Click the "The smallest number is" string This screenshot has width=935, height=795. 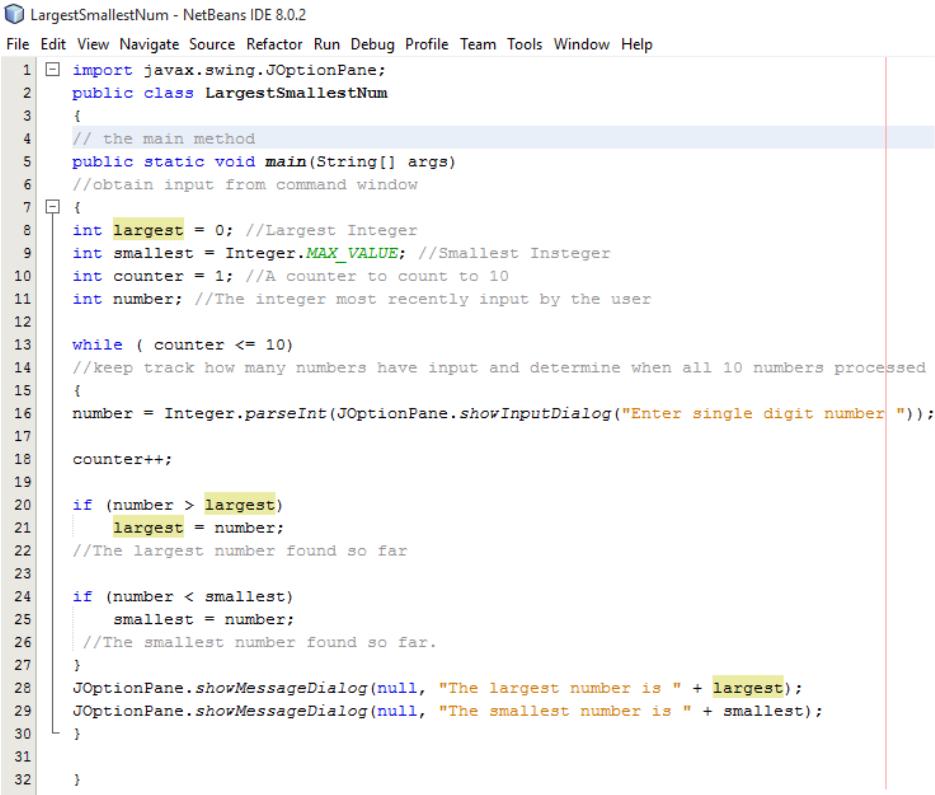(565, 710)
